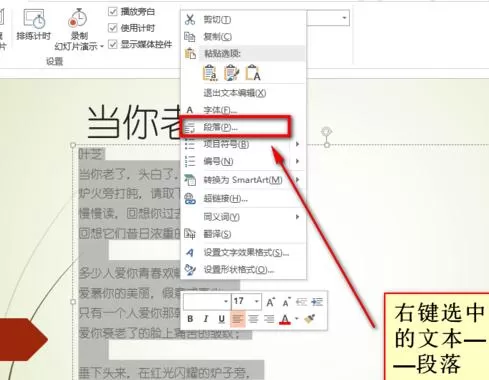Click the shape format icon
Image resolution: width=489 pixels, height=380 pixels.
(190, 270)
